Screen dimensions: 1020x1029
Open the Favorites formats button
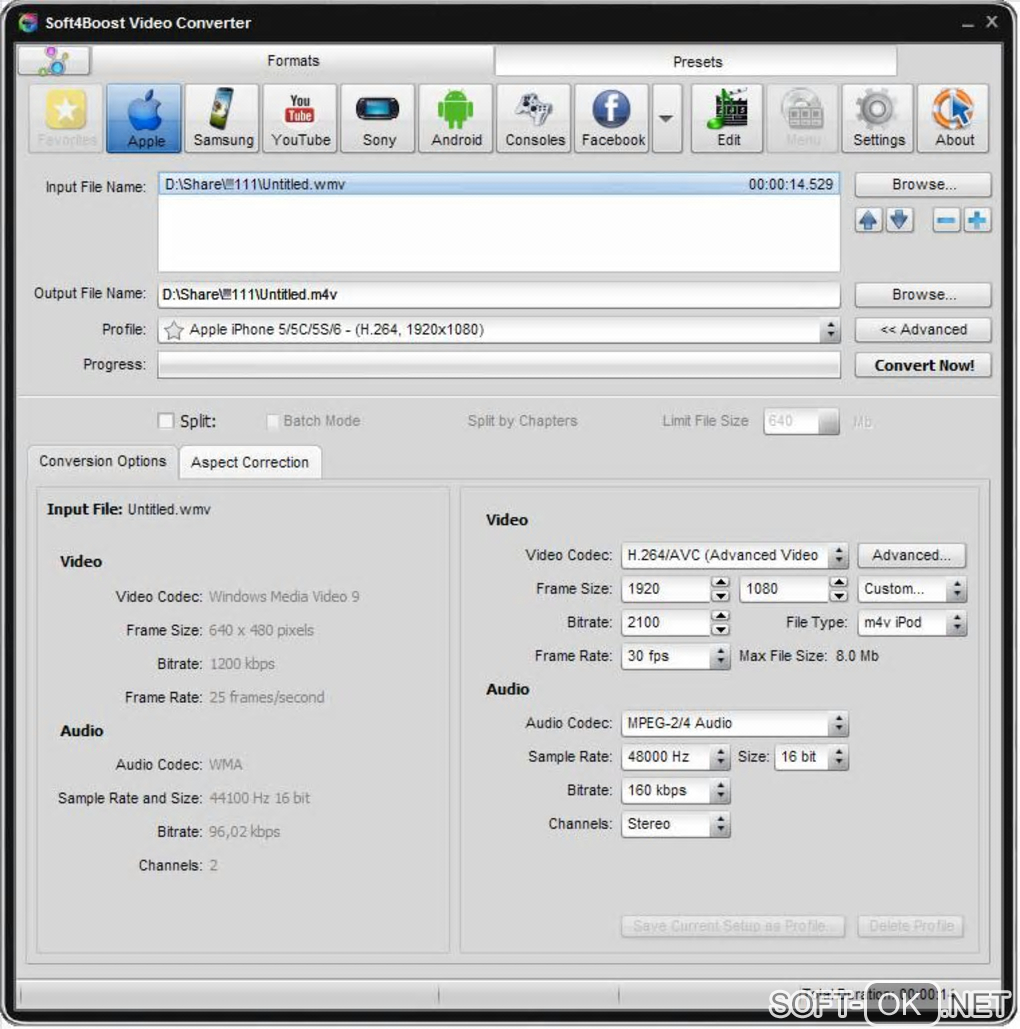[x=66, y=119]
